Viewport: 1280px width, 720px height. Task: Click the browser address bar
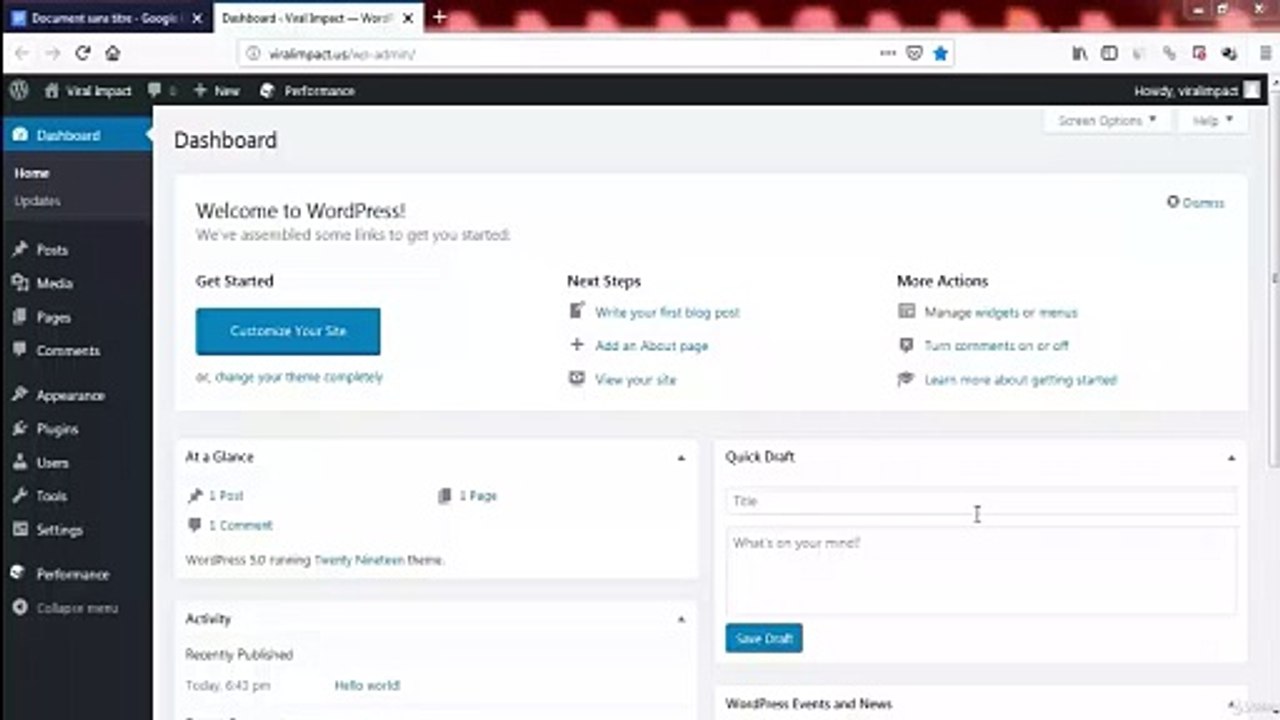[595, 53]
